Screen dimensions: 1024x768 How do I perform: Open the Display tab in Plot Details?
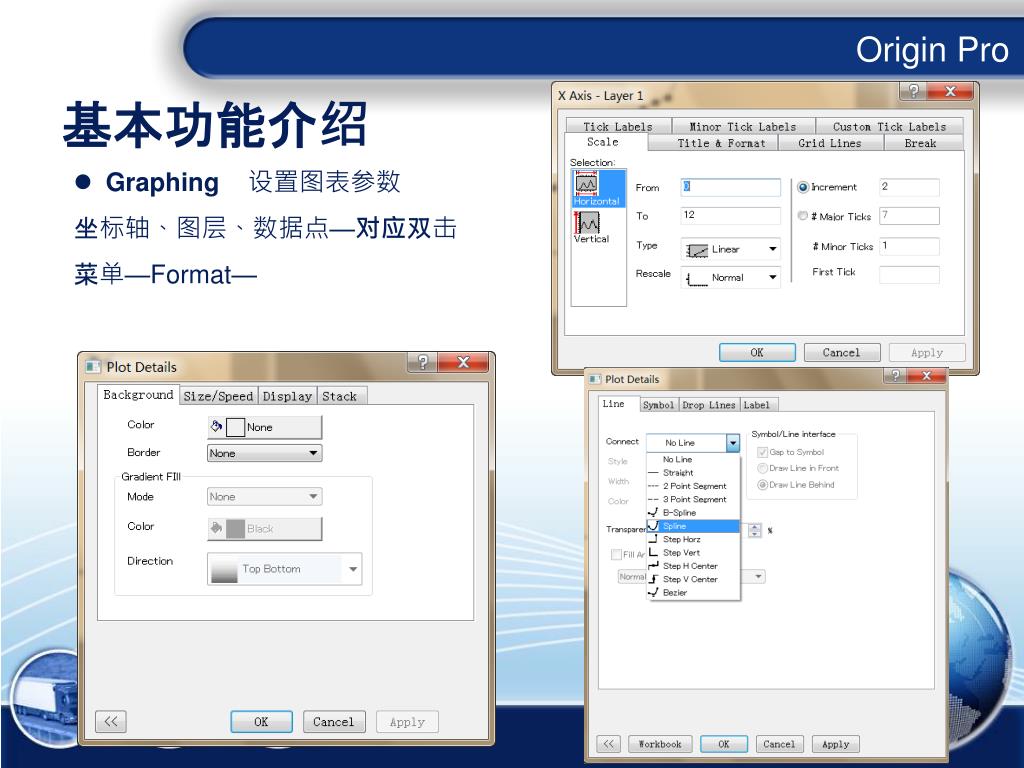click(287, 396)
